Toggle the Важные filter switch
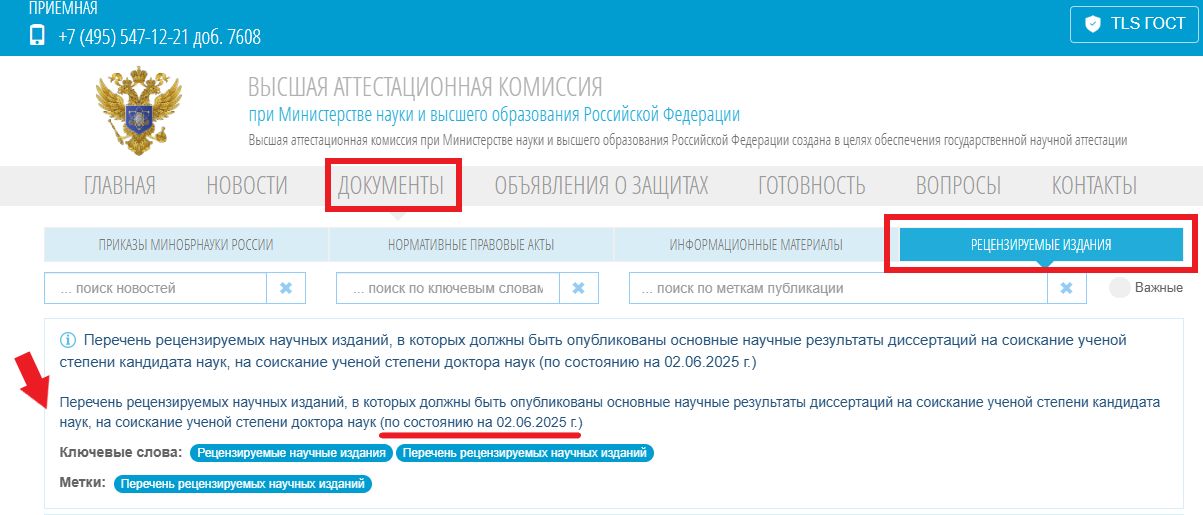 click(x=1119, y=288)
